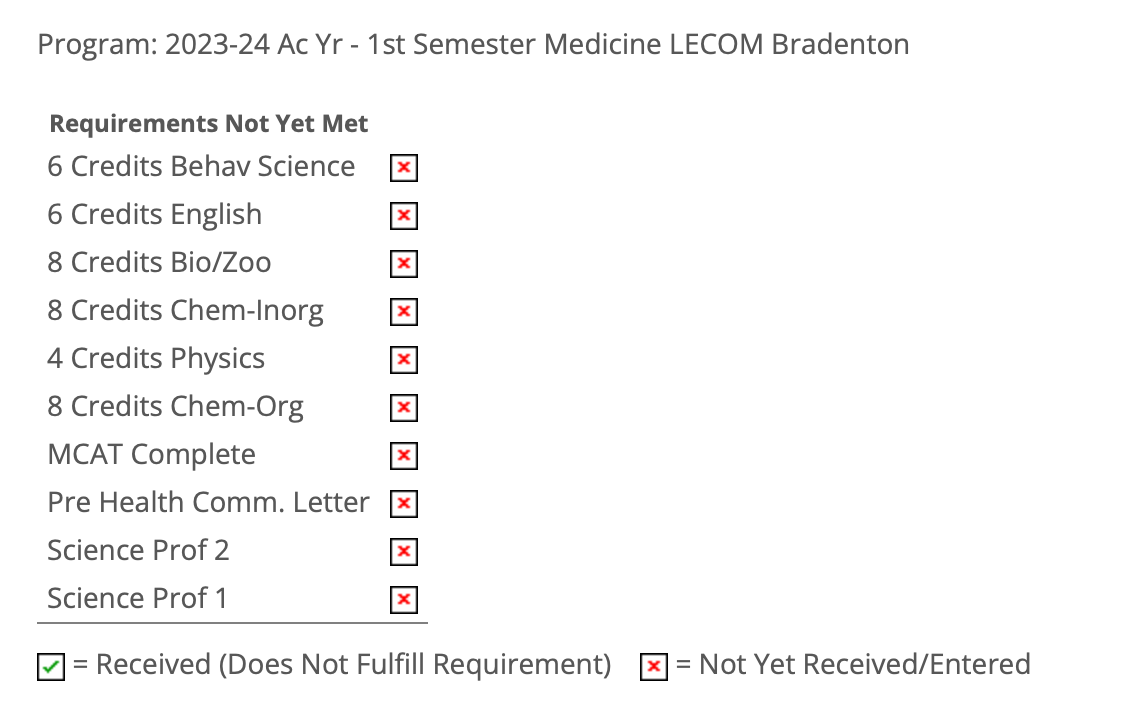Image resolution: width=1134 pixels, height=704 pixels.
Task: Click the status icon beside 4 Credits Physics
Action: point(403,360)
